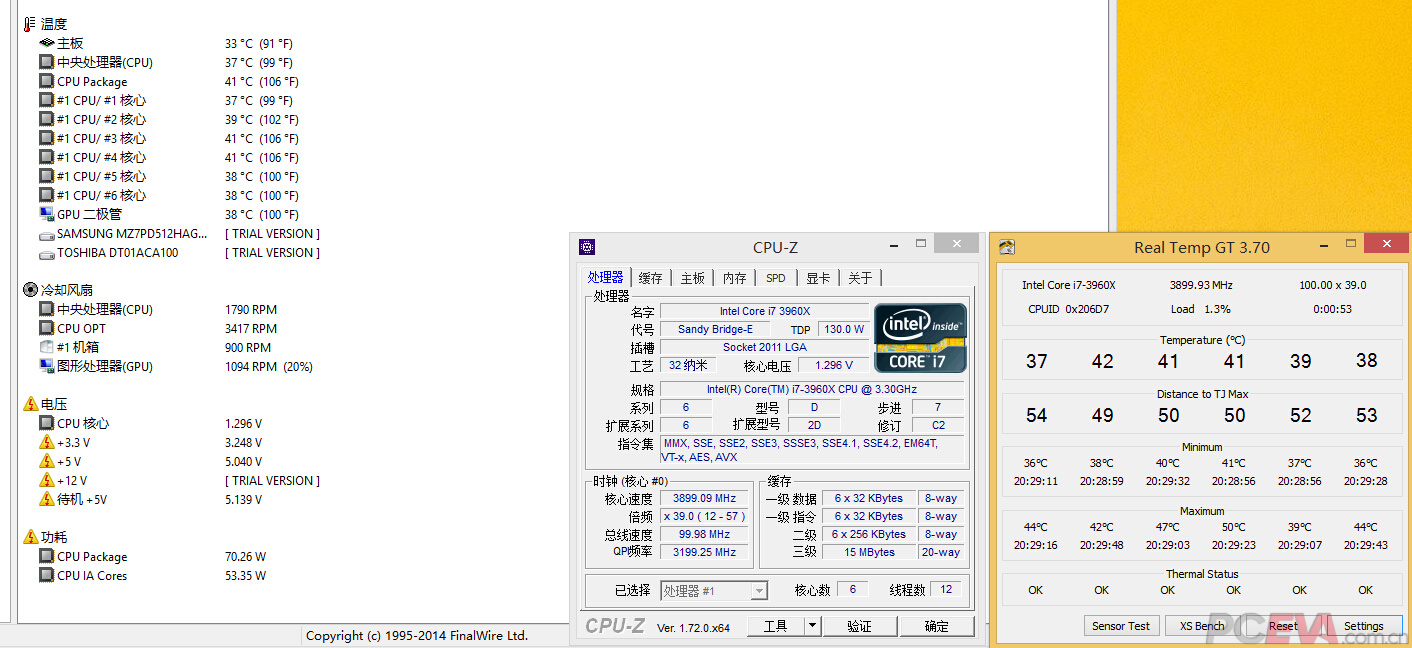
Task: Open the 工具 dropdown arrow in CPU-Z
Action: (x=814, y=625)
